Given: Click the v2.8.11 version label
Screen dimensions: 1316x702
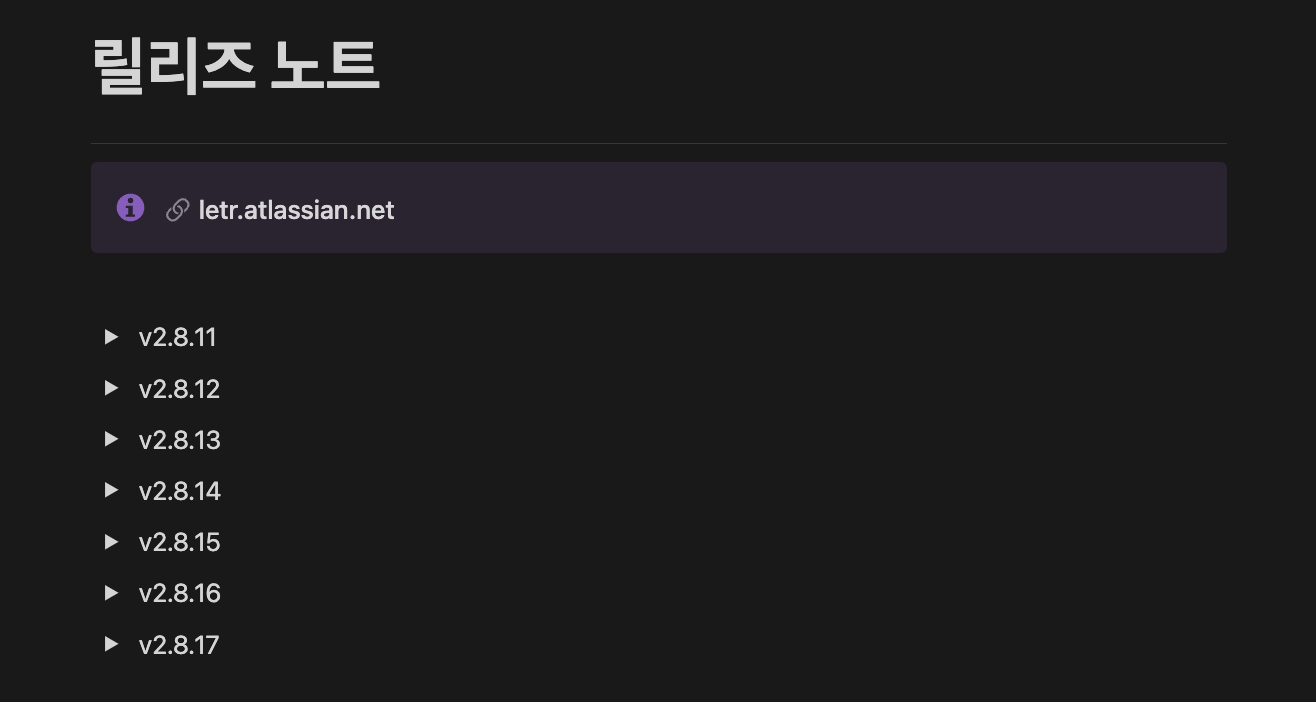Looking at the screenshot, I should (x=177, y=337).
